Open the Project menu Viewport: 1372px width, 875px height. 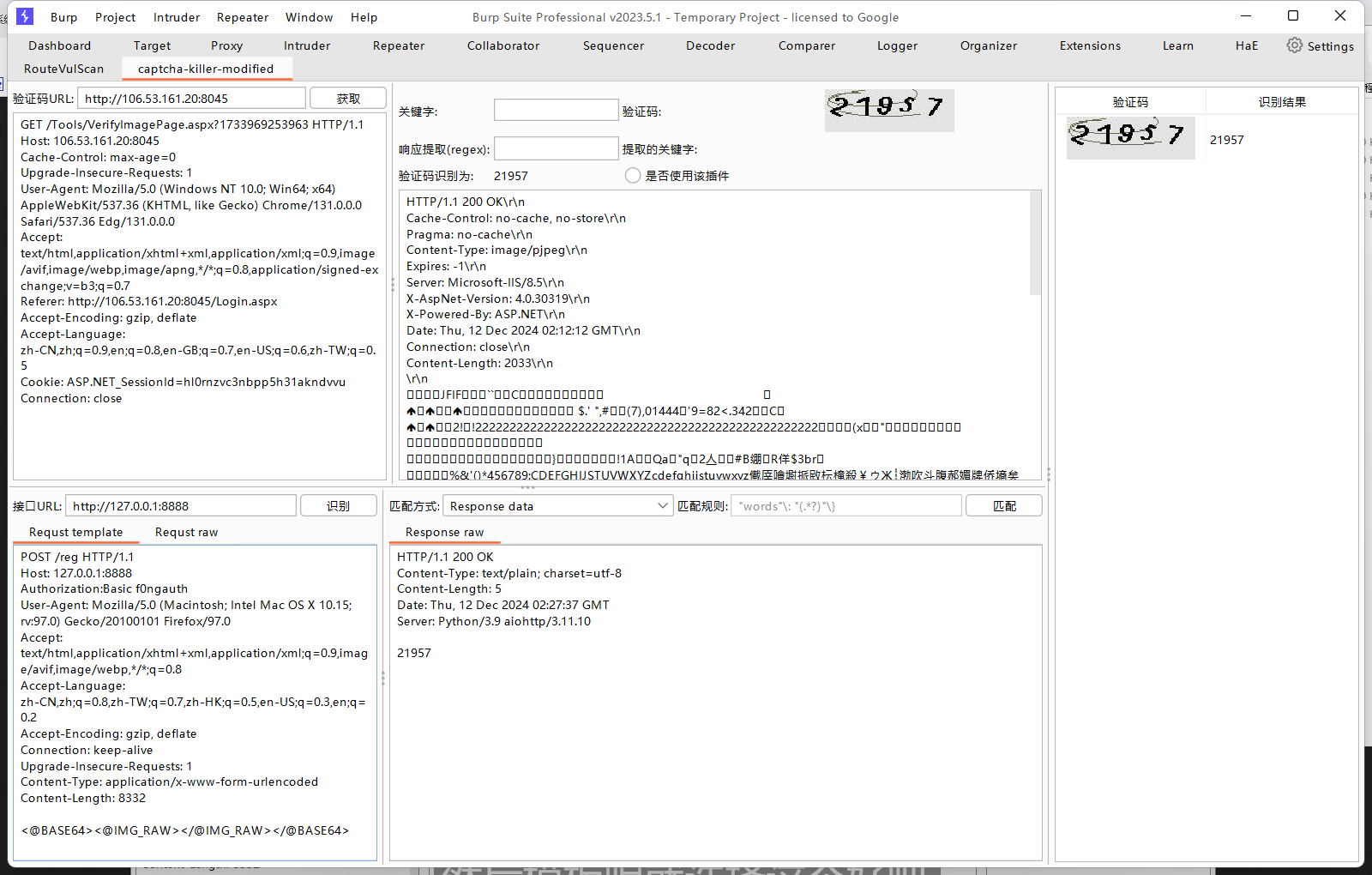pos(115,17)
